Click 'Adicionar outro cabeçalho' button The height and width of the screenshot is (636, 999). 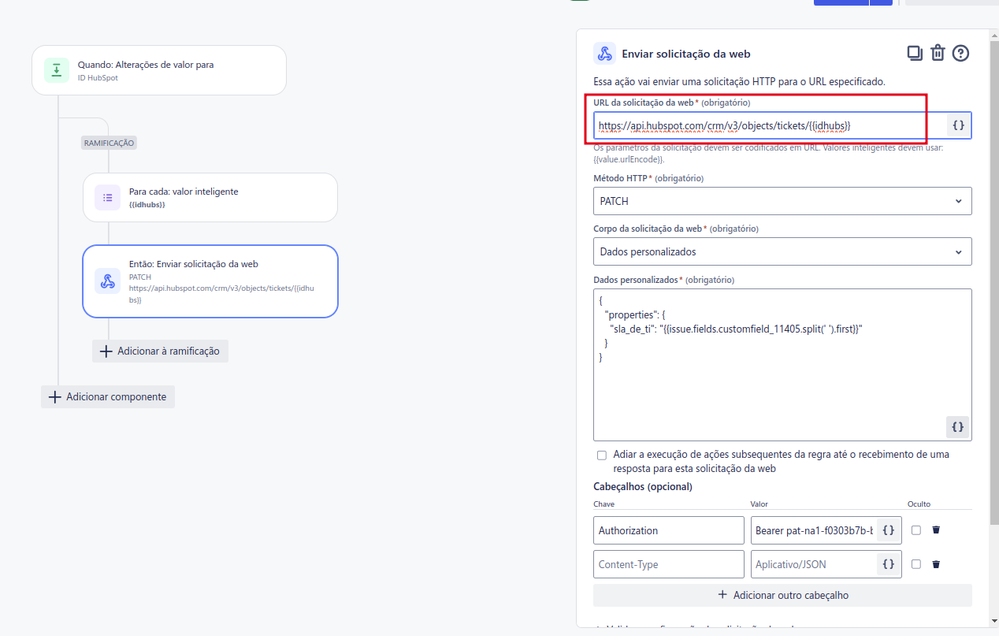782,595
